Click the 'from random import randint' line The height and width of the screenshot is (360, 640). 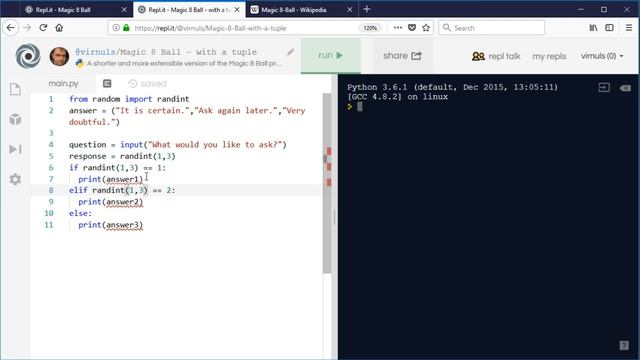click(x=129, y=99)
